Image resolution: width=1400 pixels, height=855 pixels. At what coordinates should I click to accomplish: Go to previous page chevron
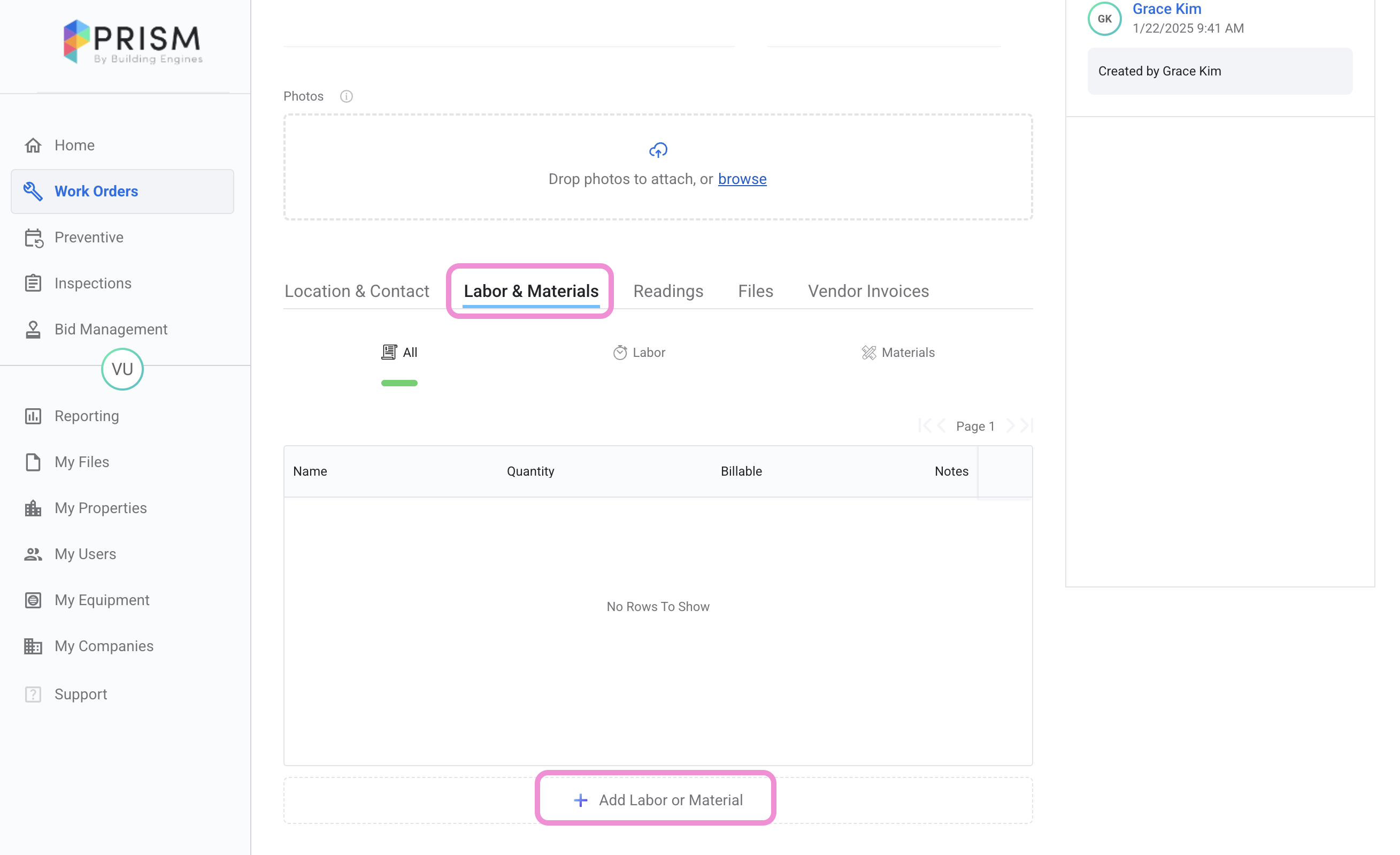tap(942, 426)
